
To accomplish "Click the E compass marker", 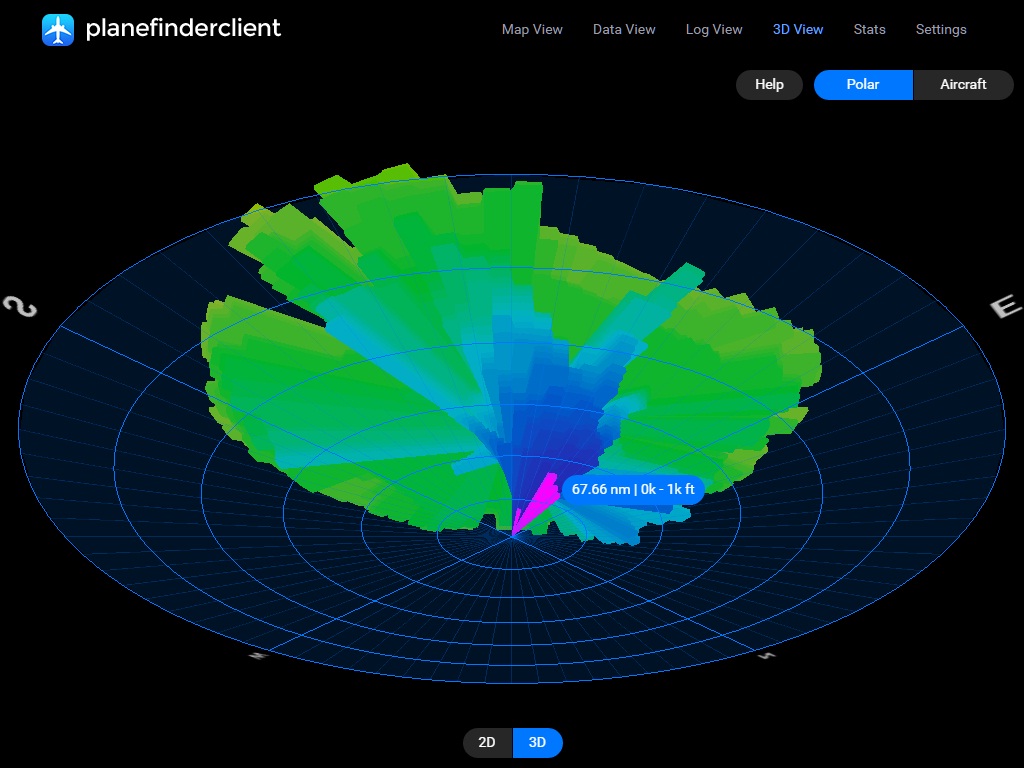I will [x=1005, y=307].
